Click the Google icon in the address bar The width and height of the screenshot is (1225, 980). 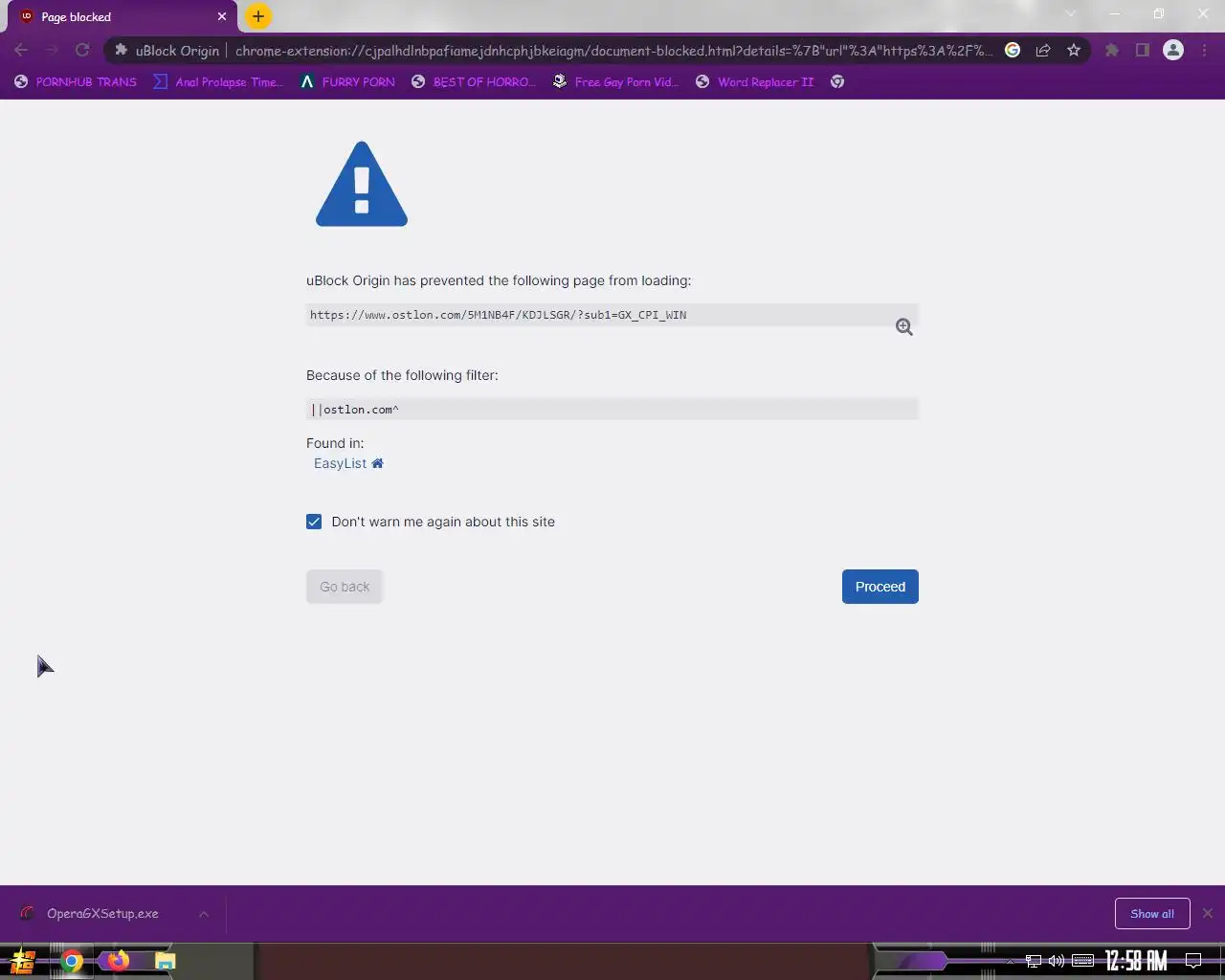point(1013,50)
